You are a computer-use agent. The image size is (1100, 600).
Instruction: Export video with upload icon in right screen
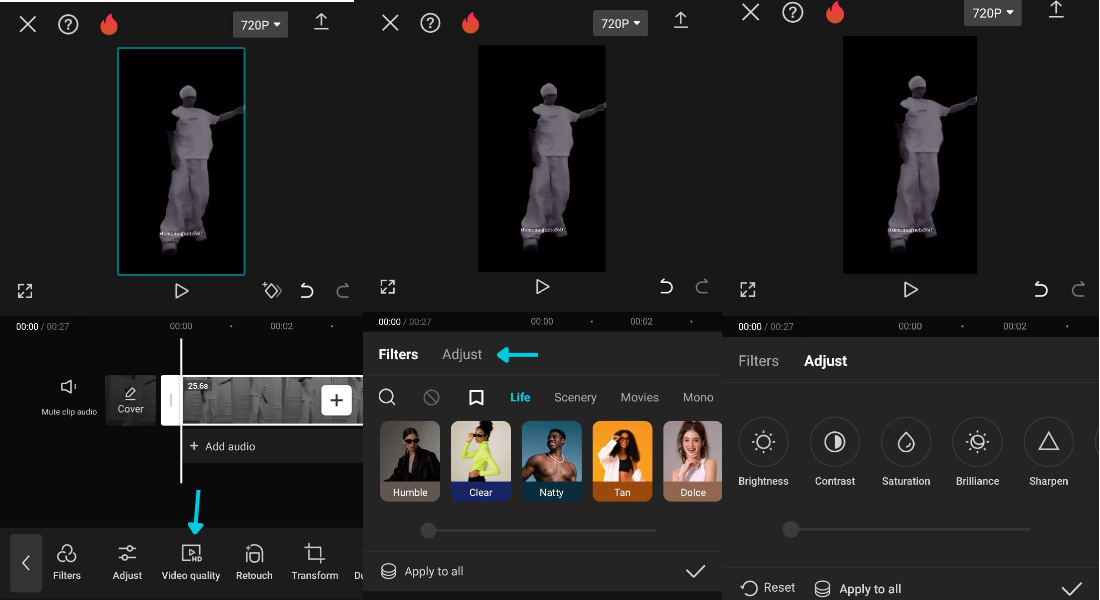[1056, 9]
